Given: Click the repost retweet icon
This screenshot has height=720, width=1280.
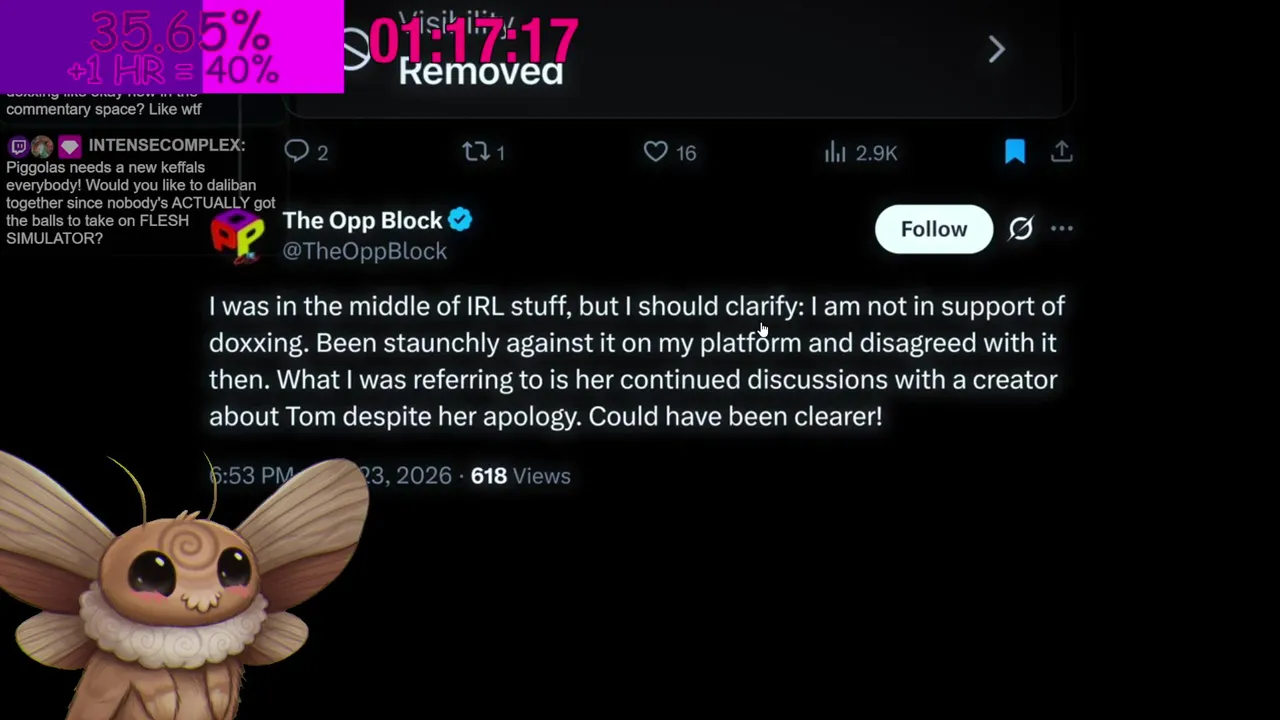Looking at the screenshot, I should (474, 152).
